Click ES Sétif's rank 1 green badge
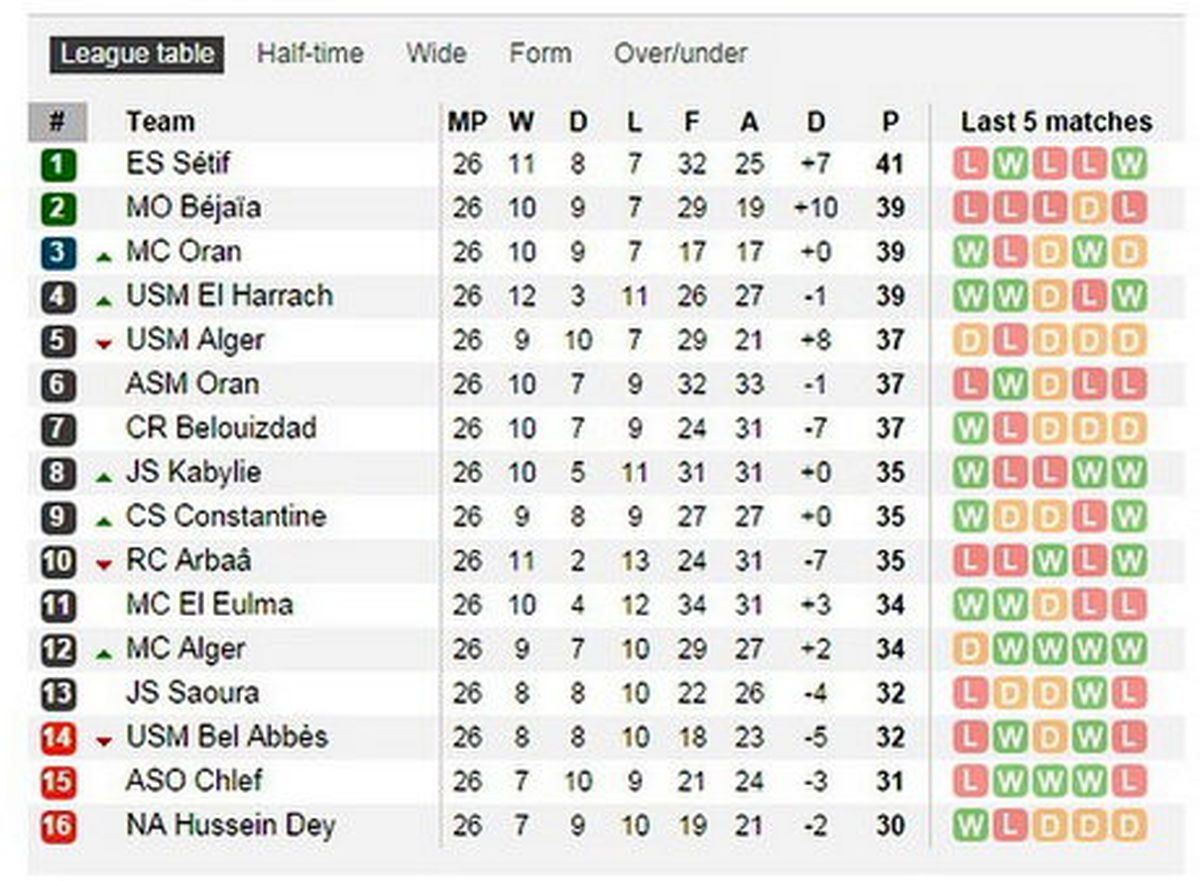This screenshot has width=1200, height=881. point(58,164)
